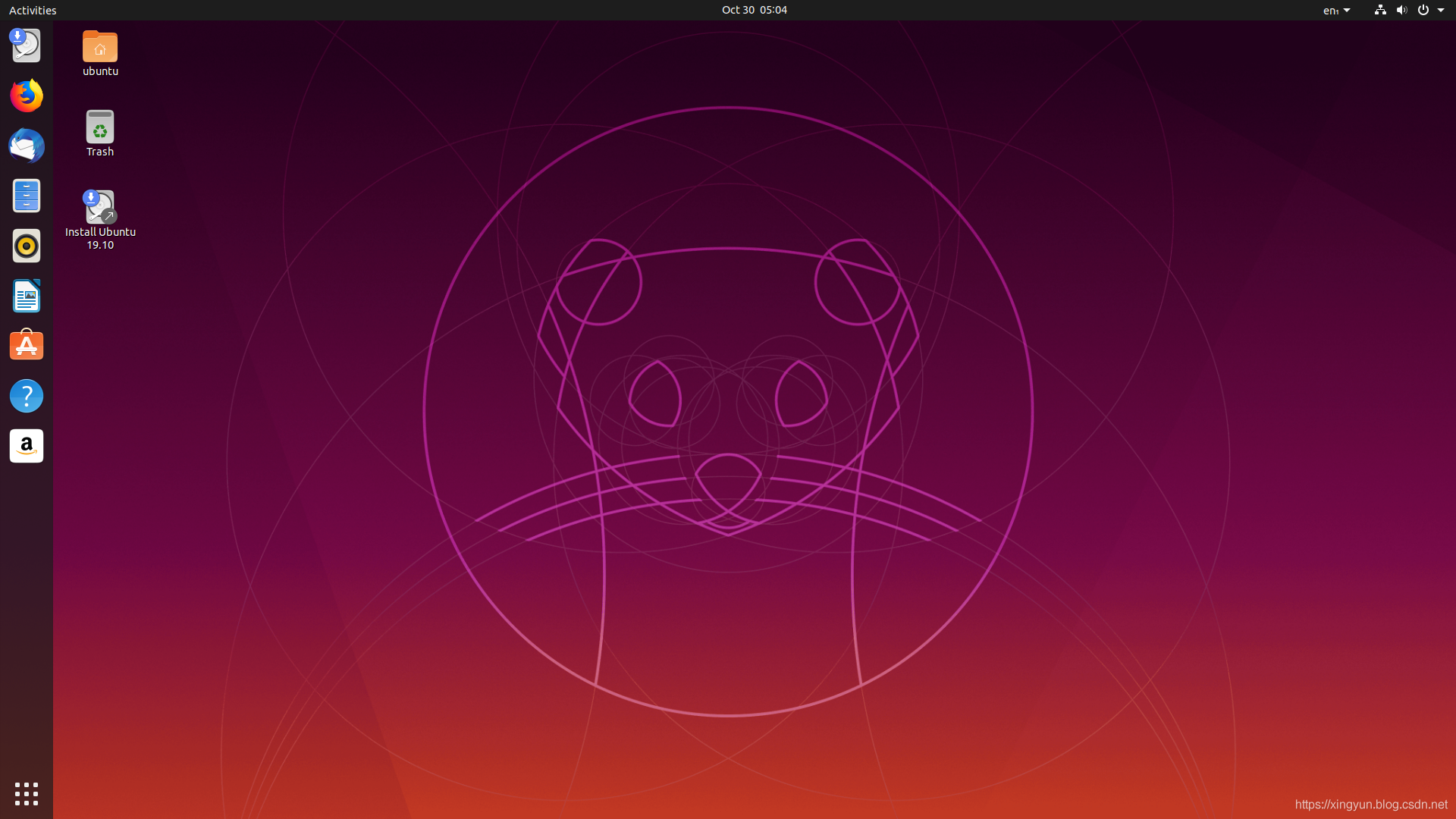1456x819 pixels.
Task: Click the power icon in top bar
Action: [x=1423, y=10]
